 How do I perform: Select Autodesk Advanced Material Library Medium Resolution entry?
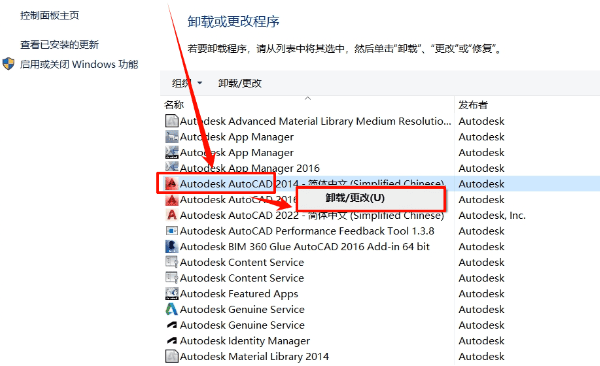click(x=315, y=121)
